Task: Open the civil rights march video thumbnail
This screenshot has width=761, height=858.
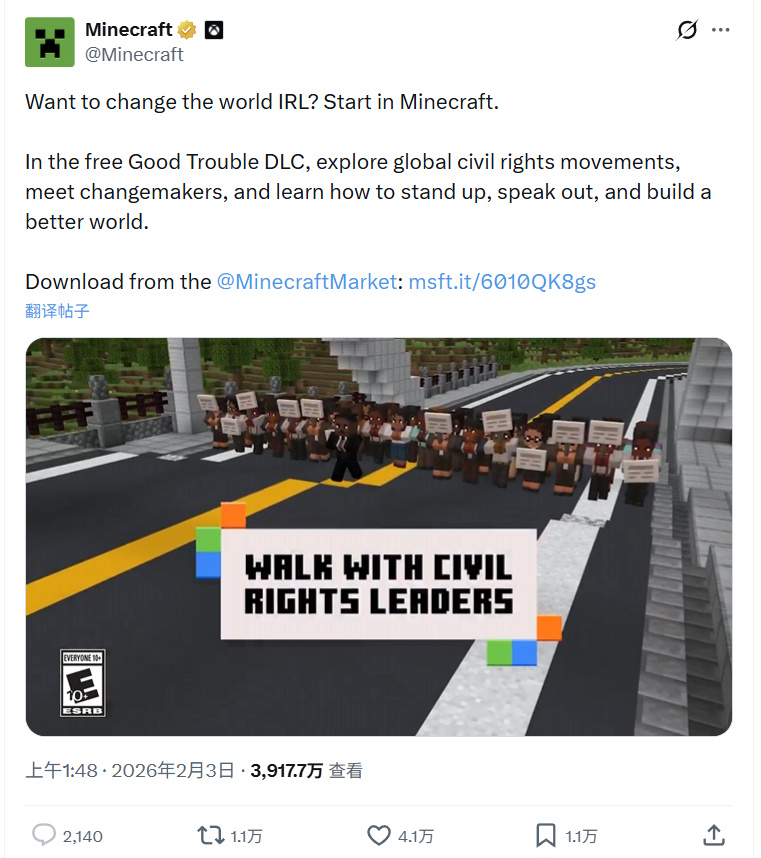Action: 379,537
